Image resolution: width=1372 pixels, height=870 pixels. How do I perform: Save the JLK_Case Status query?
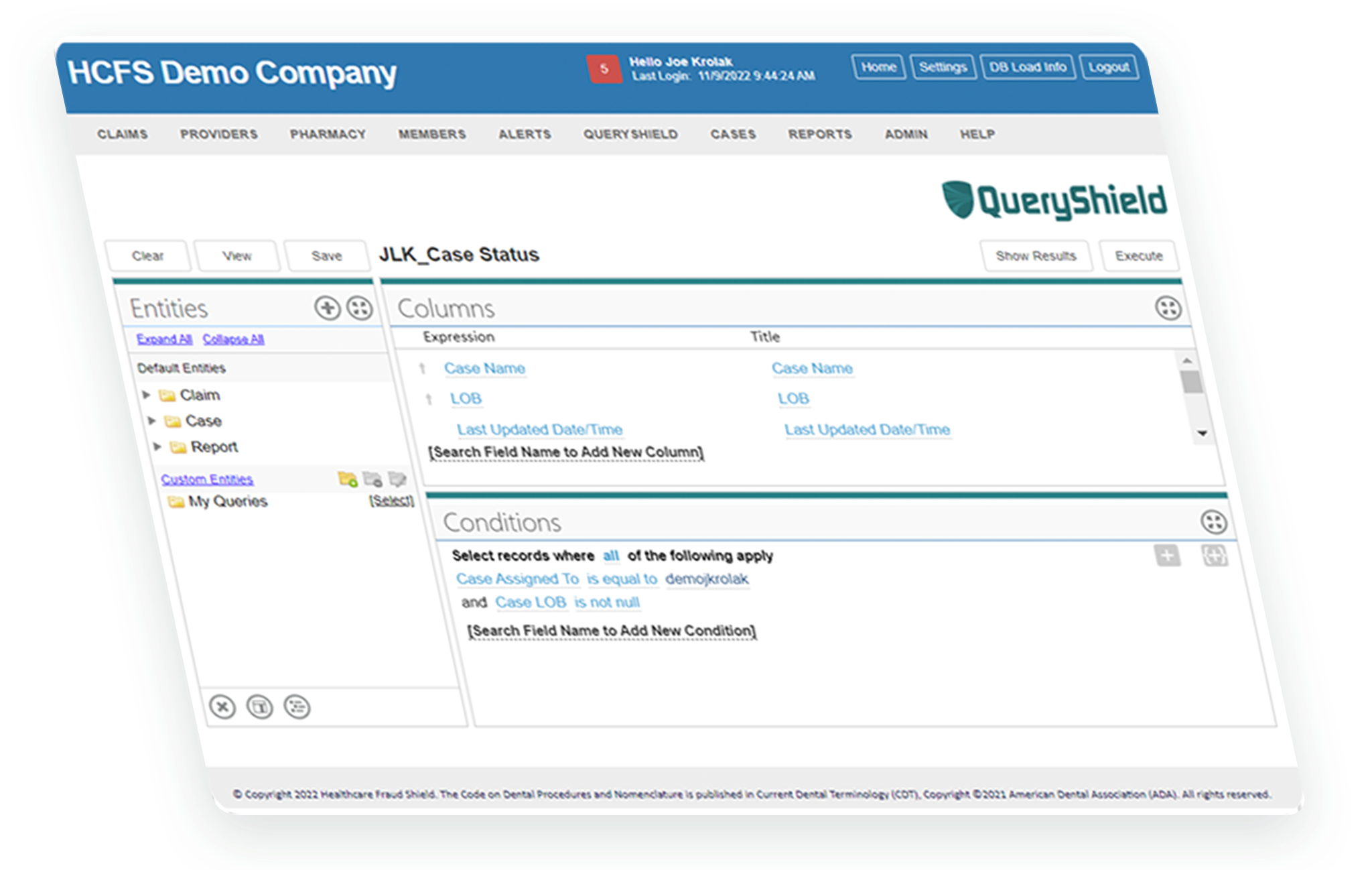coord(326,256)
